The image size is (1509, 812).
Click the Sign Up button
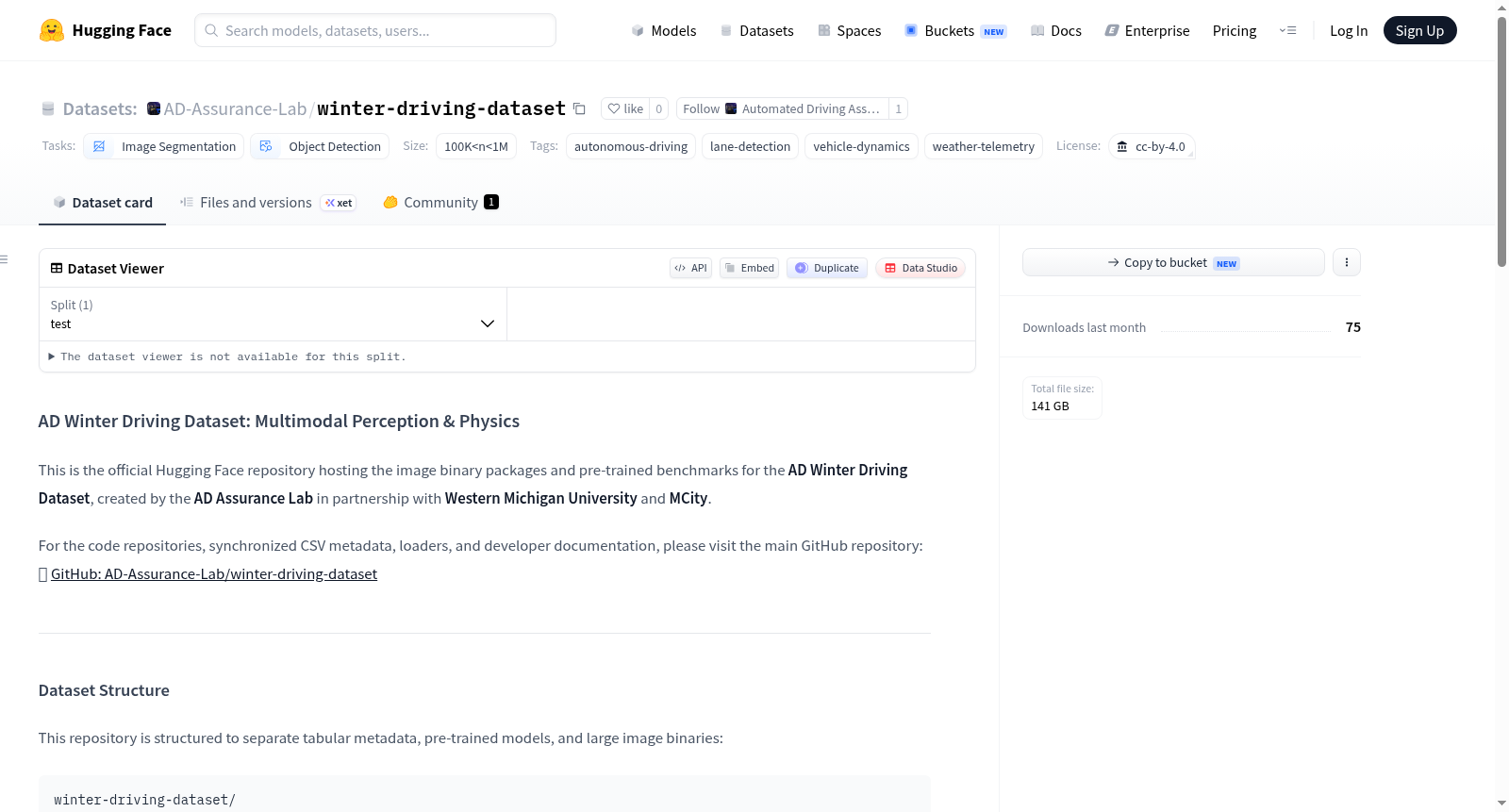(x=1419, y=30)
